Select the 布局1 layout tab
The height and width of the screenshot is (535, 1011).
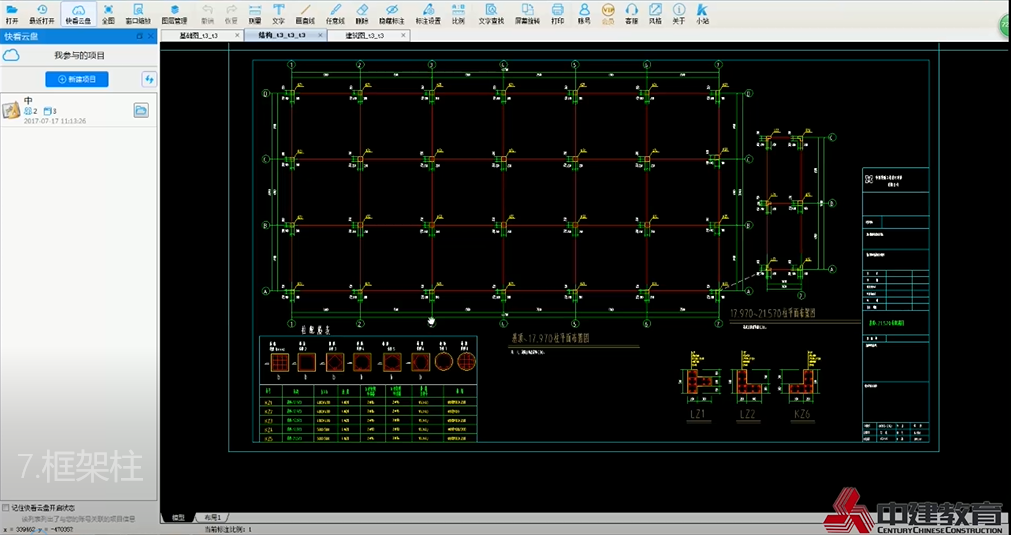tap(212, 518)
